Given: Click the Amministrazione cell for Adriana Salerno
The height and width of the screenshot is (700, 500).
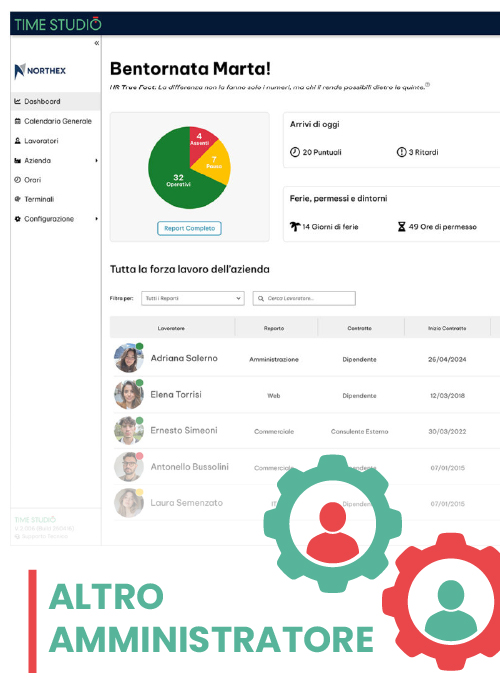Looking at the screenshot, I should (274, 359).
